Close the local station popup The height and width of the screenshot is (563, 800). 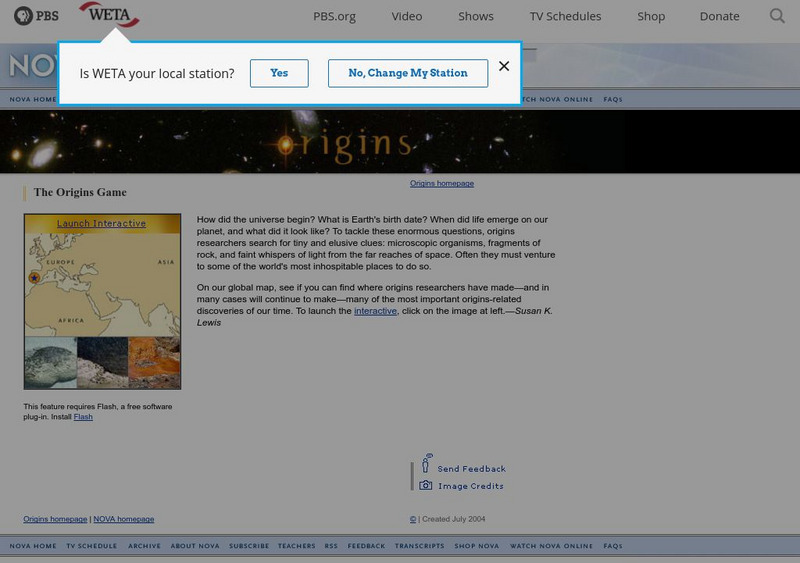504,66
